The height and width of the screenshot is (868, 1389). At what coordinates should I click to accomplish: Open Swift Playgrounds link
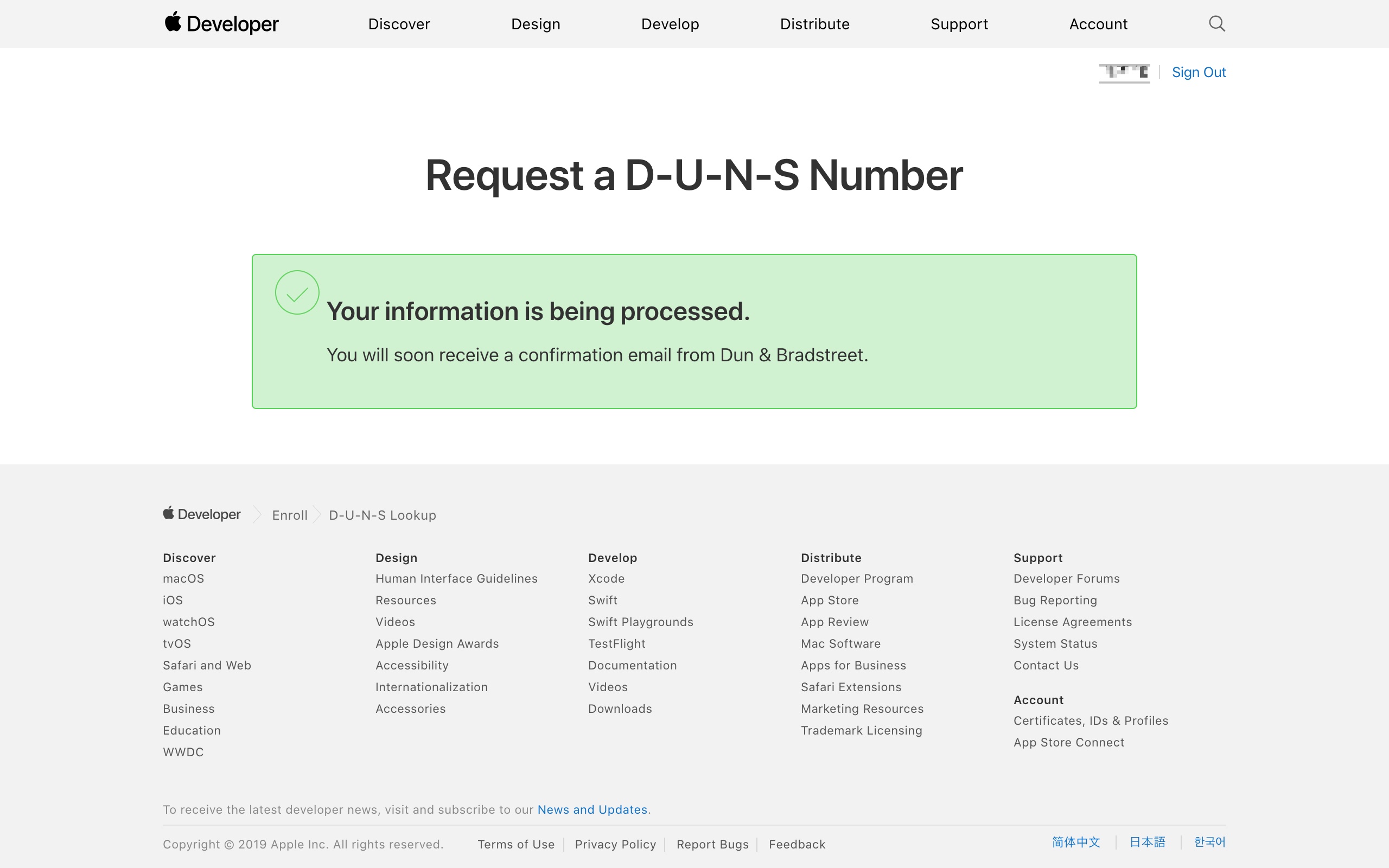[x=641, y=622]
